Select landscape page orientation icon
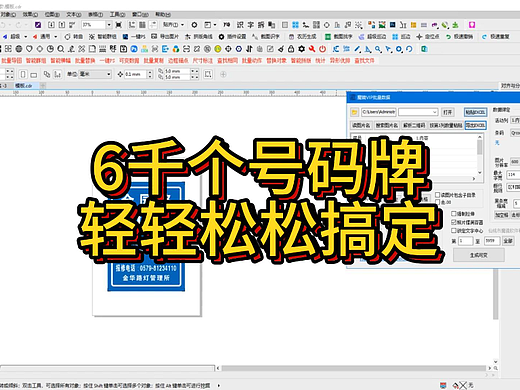Viewport: 520px width, 390px height. click(34, 74)
